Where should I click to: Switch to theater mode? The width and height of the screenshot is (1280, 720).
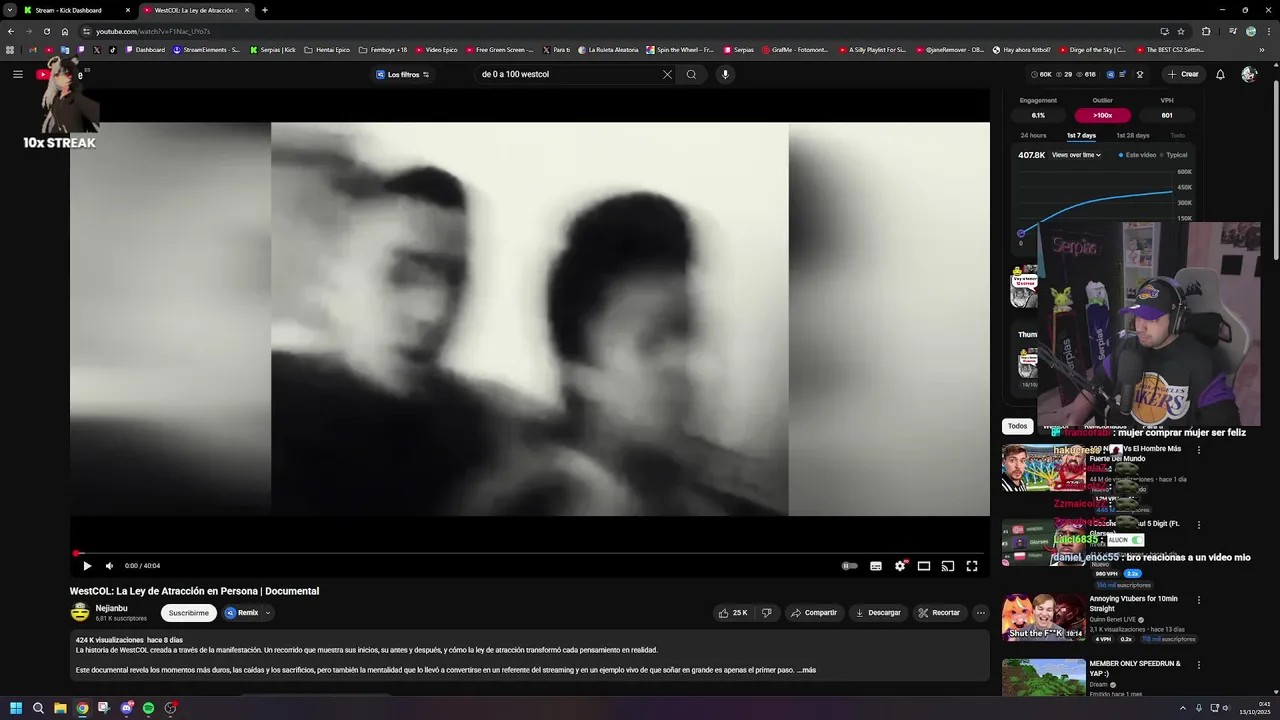click(x=924, y=566)
